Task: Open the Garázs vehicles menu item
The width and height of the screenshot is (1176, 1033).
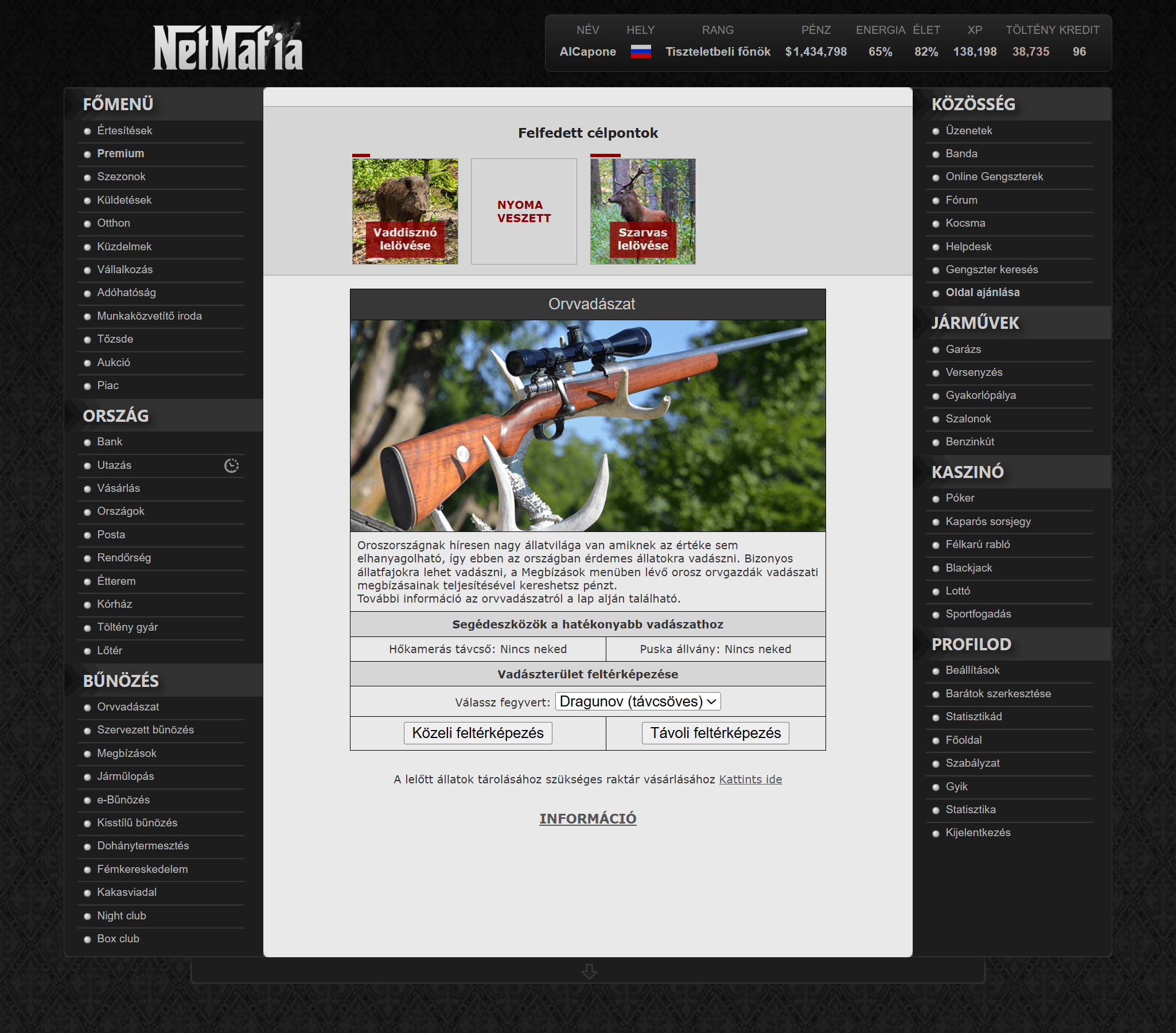Action: (963, 349)
